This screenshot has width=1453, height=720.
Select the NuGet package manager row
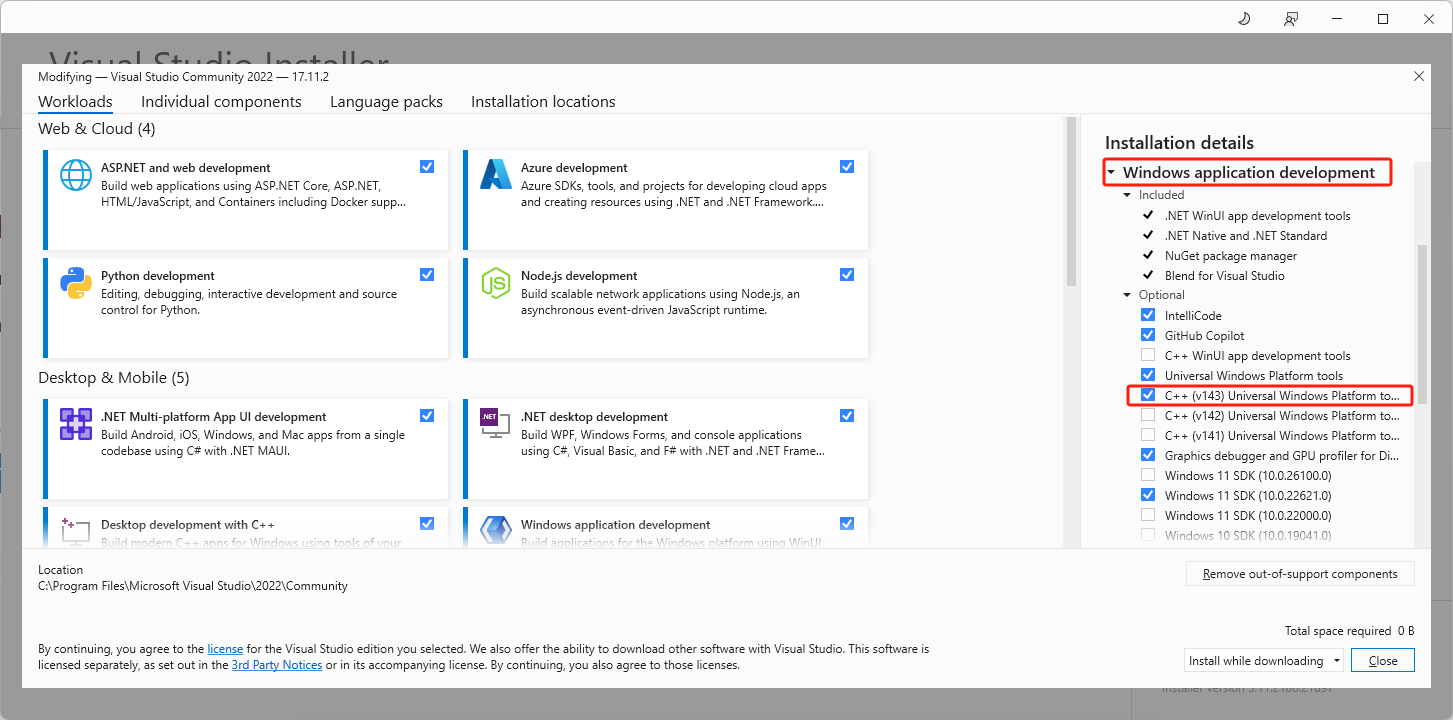click(1231, 256)
